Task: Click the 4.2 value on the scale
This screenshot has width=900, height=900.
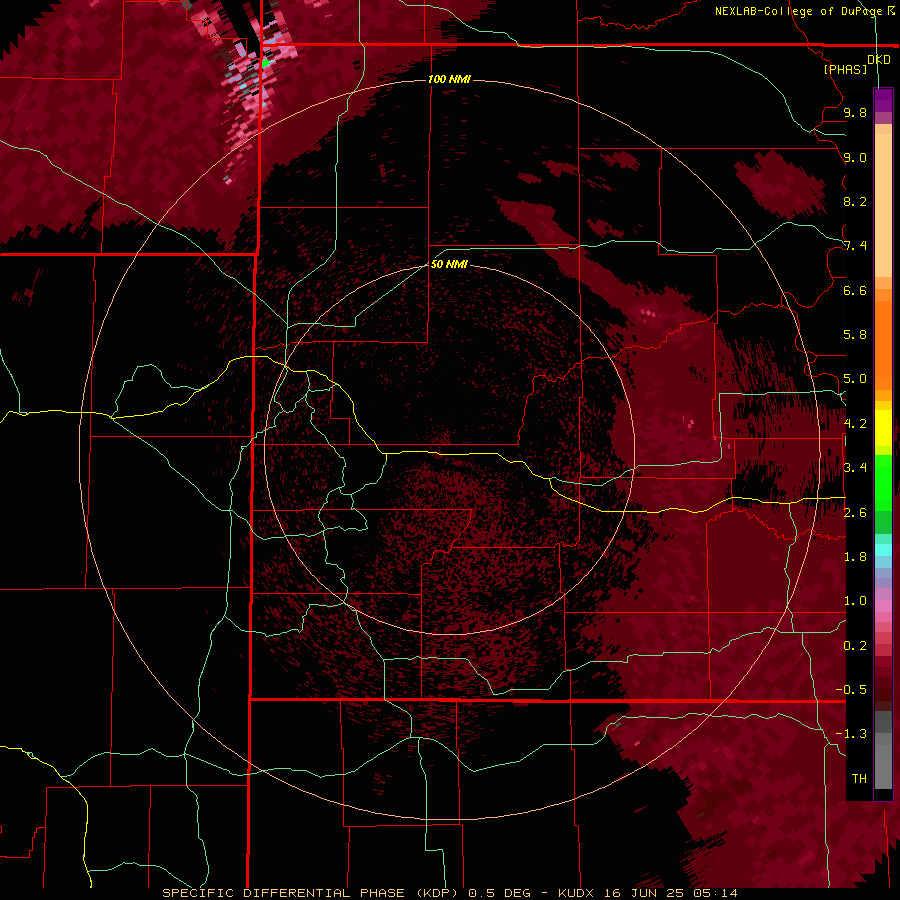Action: pyautogui.click(x=855, y=424)
